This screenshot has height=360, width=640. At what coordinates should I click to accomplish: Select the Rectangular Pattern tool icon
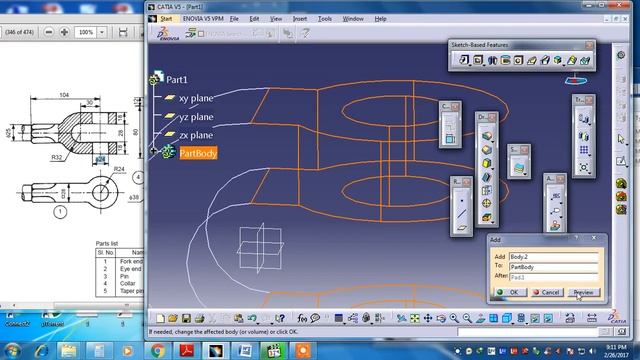click(584, 151)
